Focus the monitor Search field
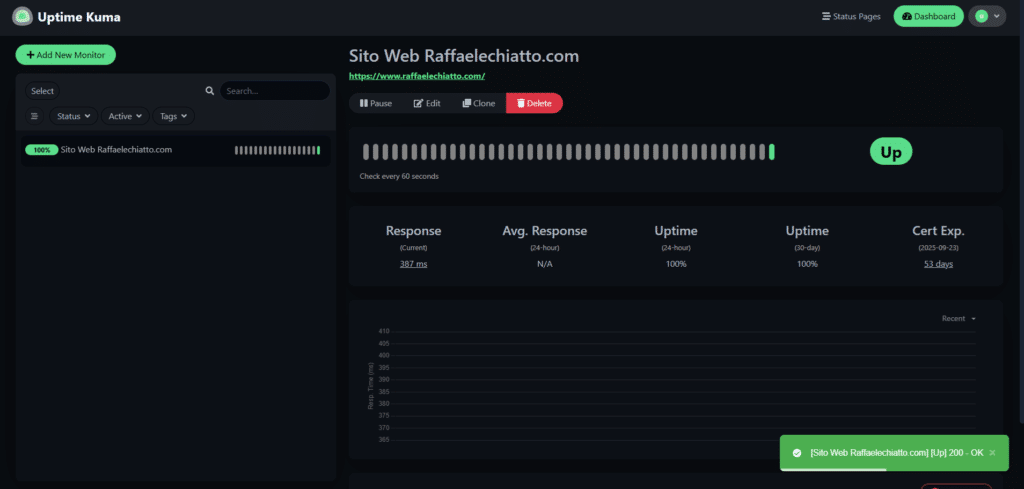The image size is (1024, 489). coord(274,91)
